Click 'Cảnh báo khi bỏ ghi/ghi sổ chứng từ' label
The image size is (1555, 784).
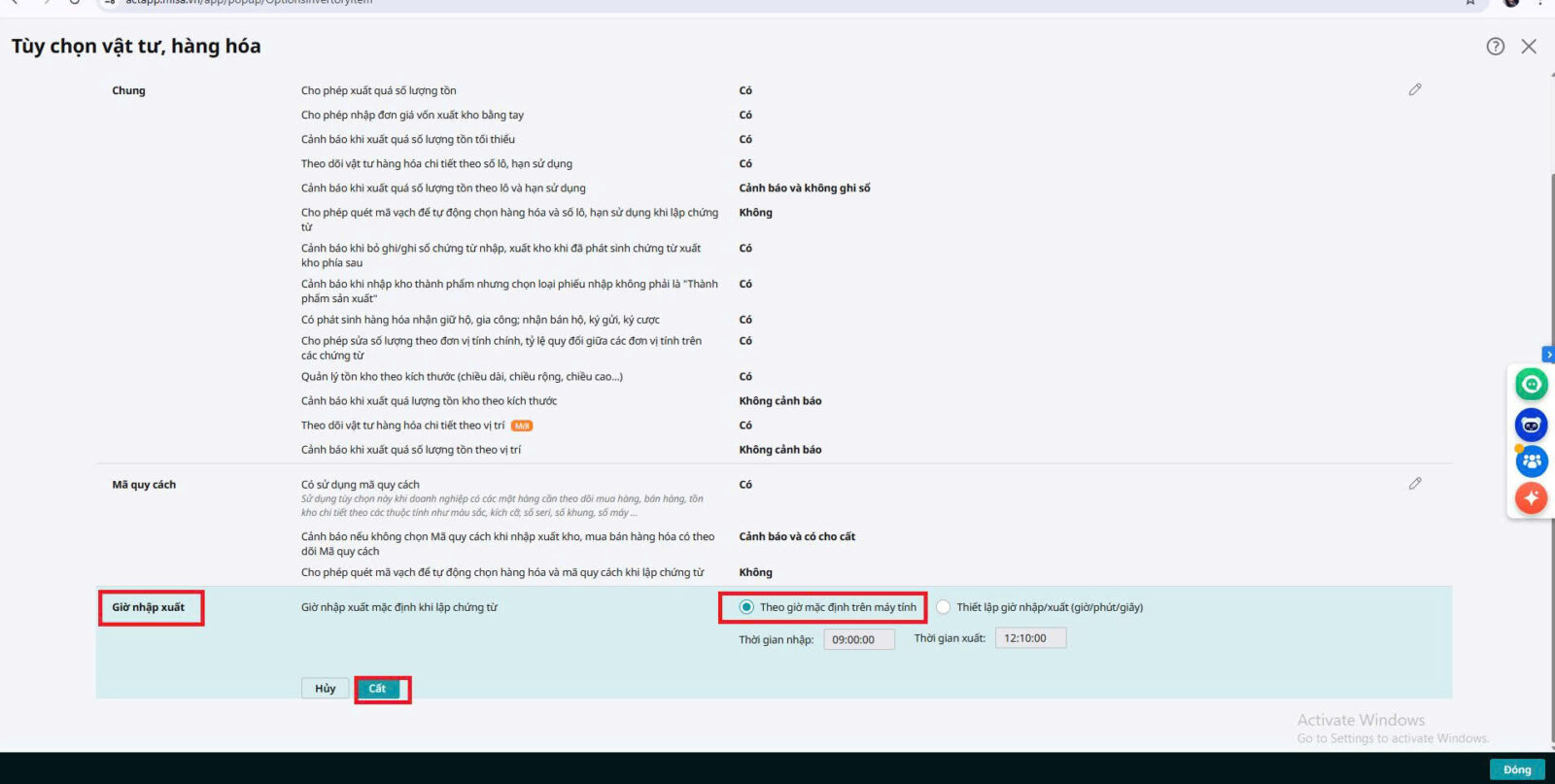[x=501, y=256]
